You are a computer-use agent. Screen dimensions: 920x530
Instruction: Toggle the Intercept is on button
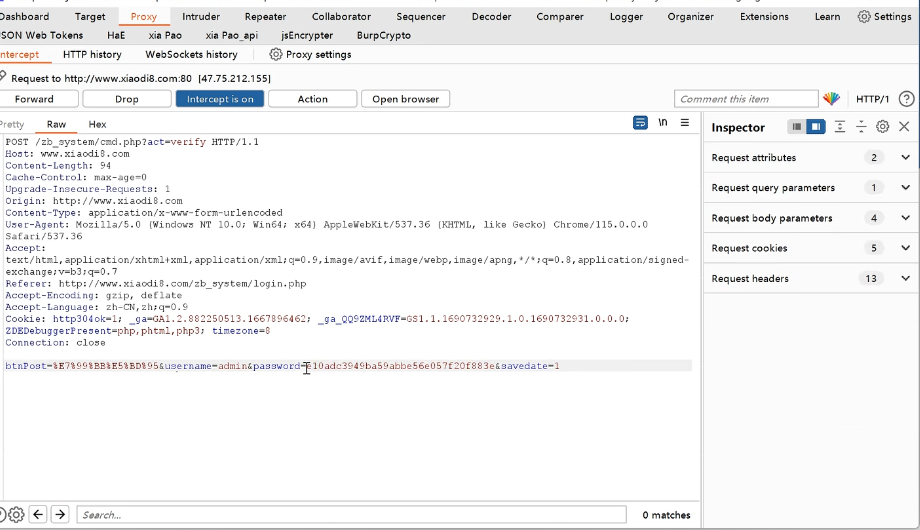tap(220, 99)
